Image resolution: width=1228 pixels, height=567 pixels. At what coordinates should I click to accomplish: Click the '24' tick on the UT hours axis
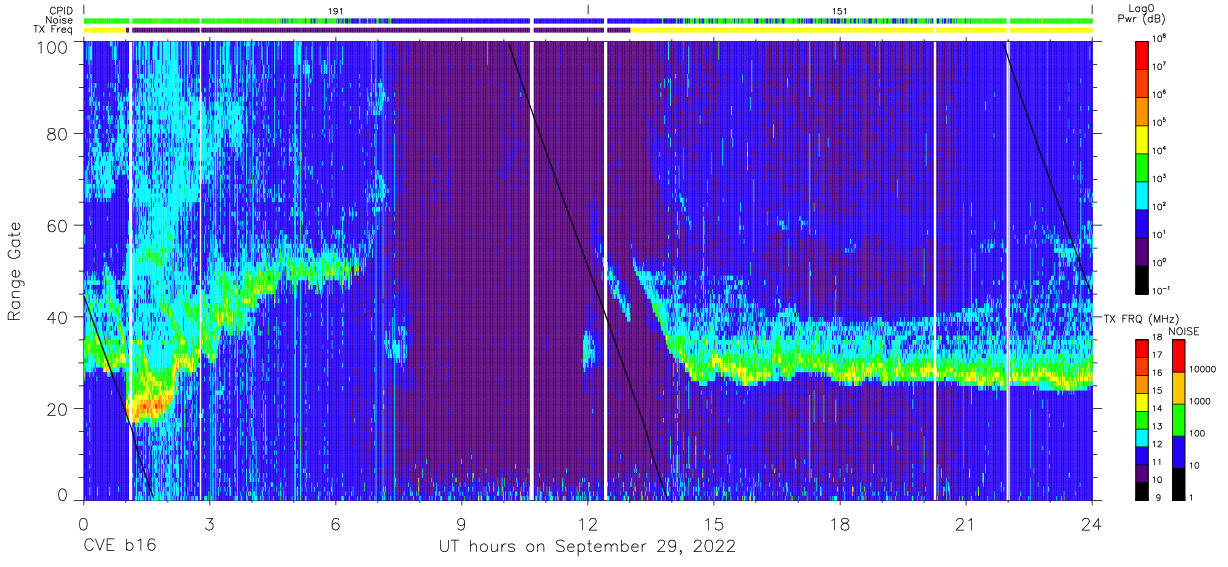pyautogui.click(x=1092, y=523)
